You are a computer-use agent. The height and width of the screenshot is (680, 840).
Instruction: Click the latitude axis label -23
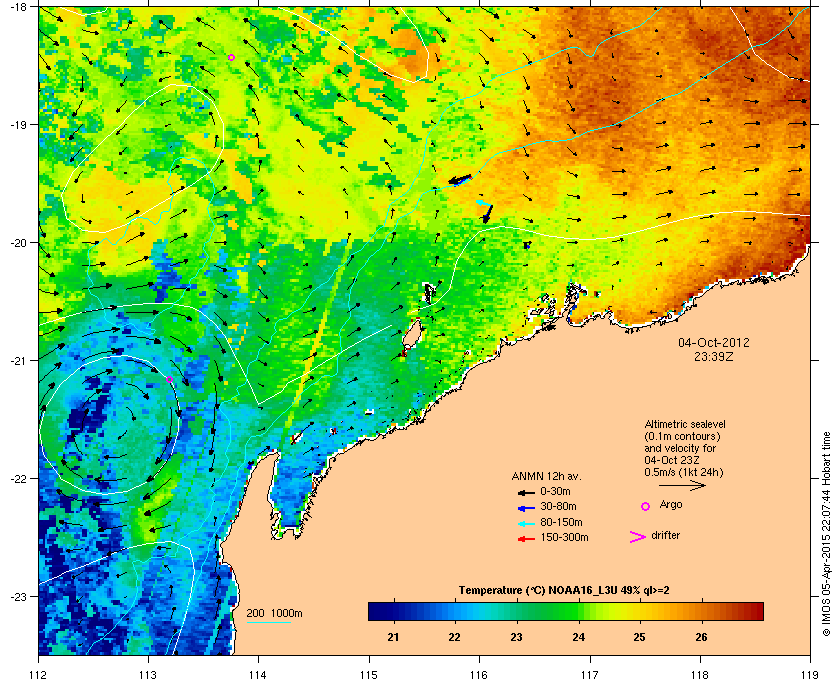[18, 596]
